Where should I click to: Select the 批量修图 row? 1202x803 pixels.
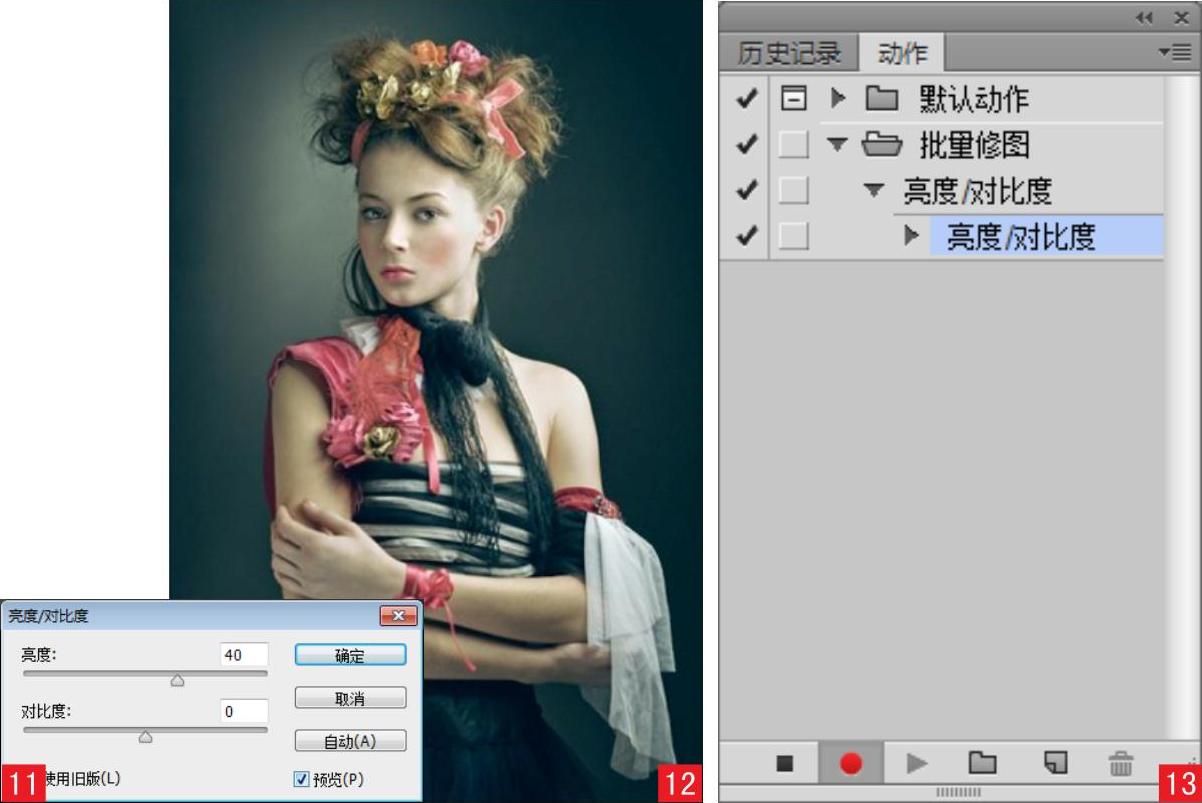pos(992,145)
